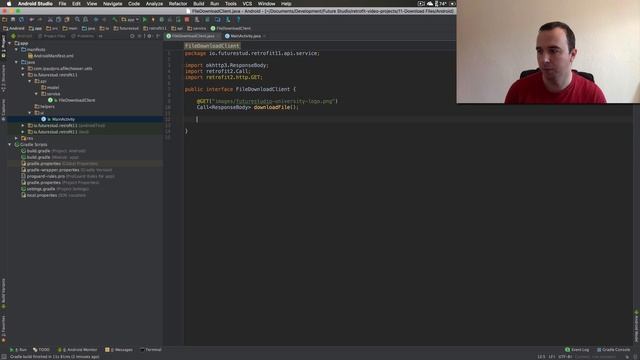Screen dimensions: 640x360
Task: Collapse the java folder node
Action: (x=16, y=62)
